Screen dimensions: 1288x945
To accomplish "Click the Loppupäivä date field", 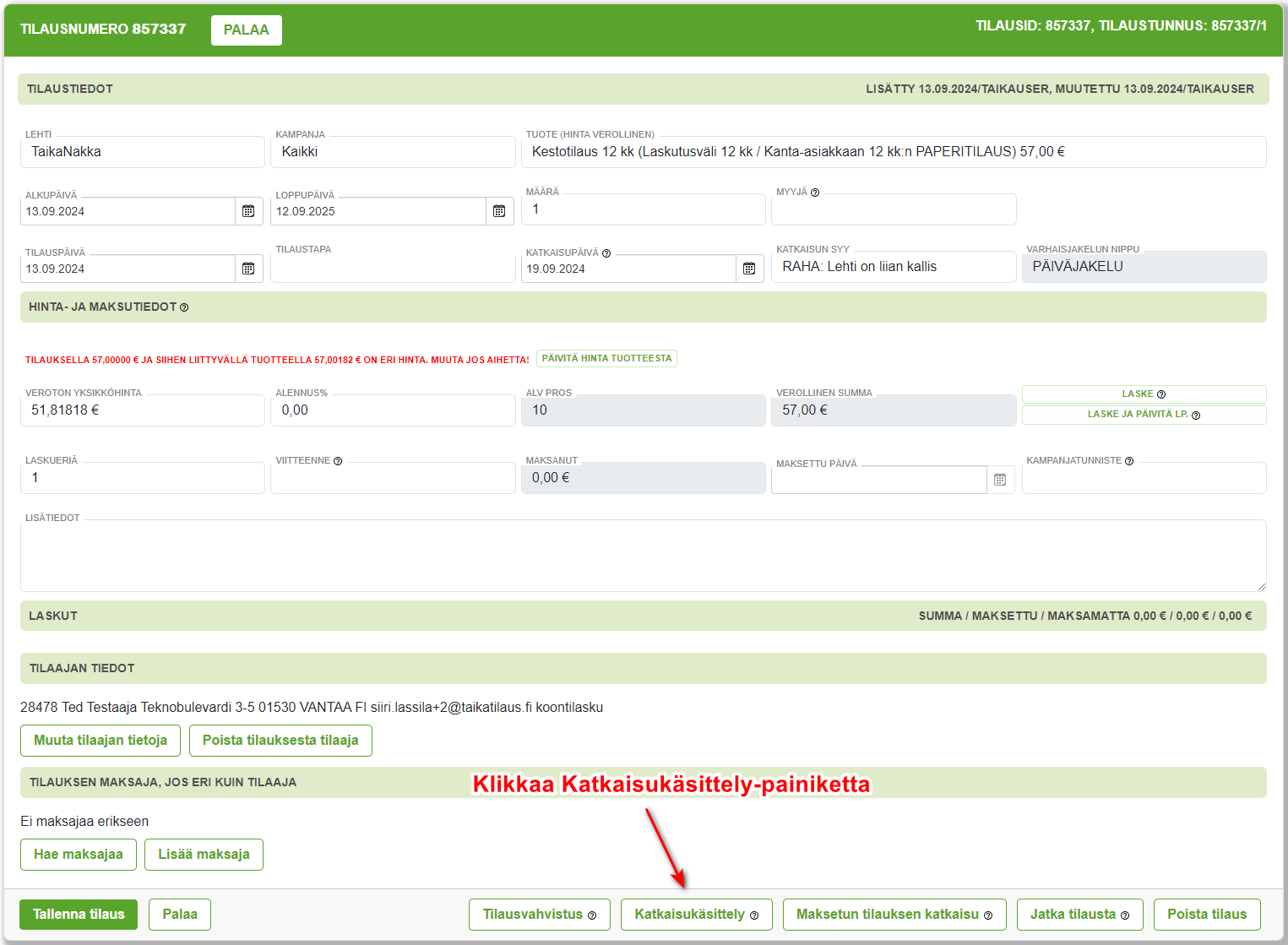I will tap(378, 211).
